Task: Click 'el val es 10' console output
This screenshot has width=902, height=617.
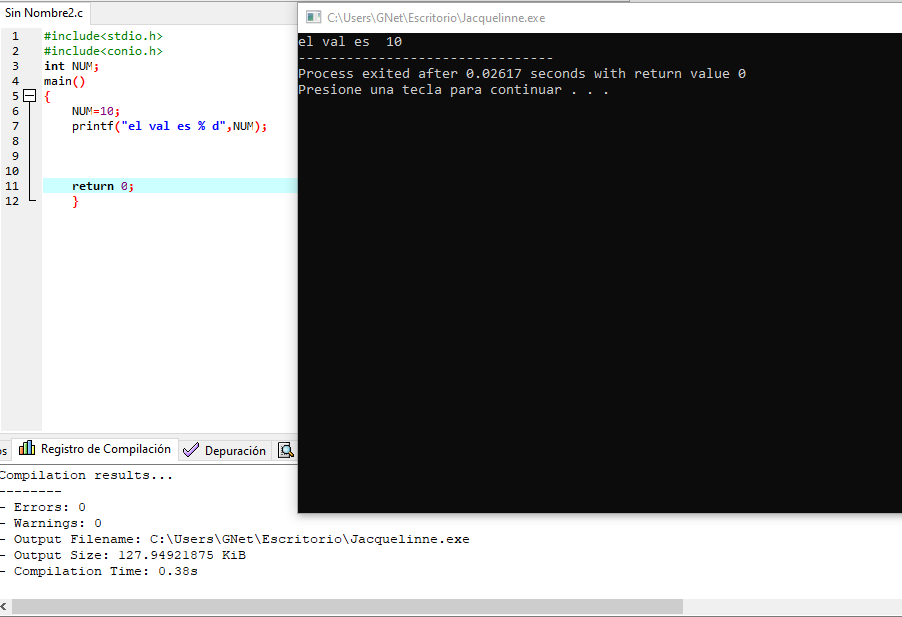Action: click(350, 41)
